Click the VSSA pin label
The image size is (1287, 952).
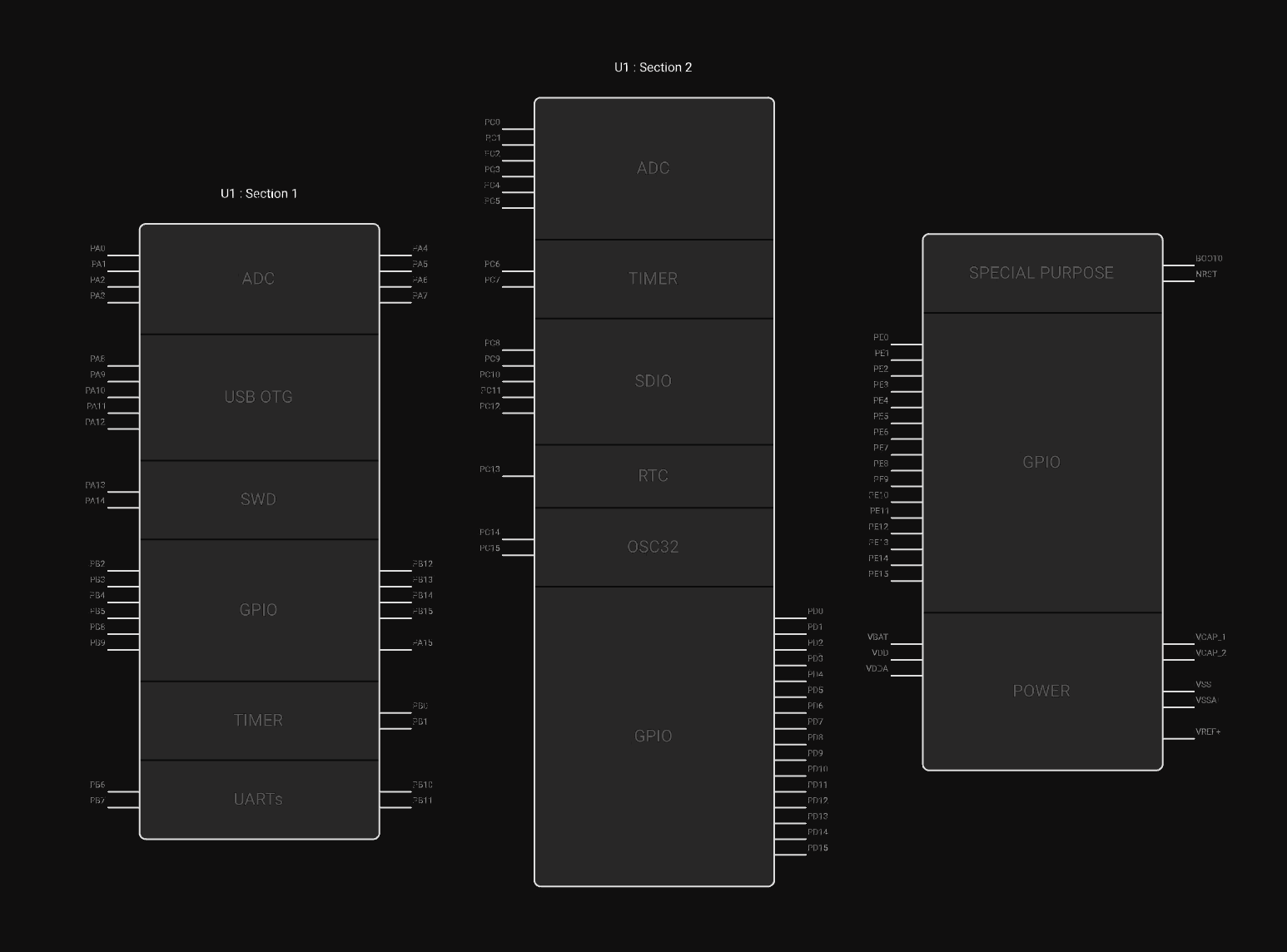click(x=1206, y=701)
